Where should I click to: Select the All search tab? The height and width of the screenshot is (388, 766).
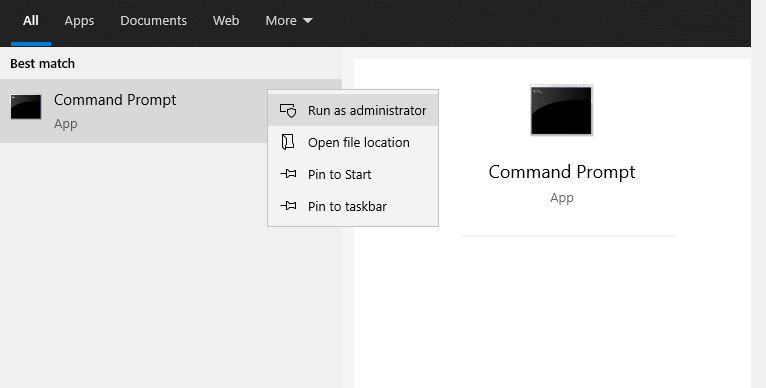click(x=31, y=21)
